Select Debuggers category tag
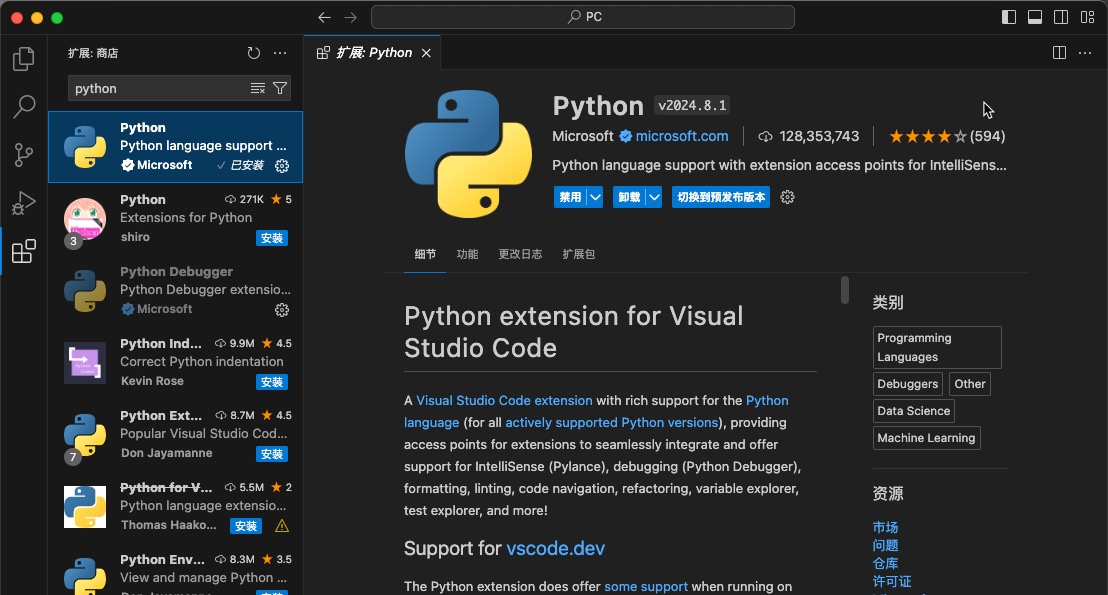Viewport: 1108px width, 595px height. (x=907, y=384)
